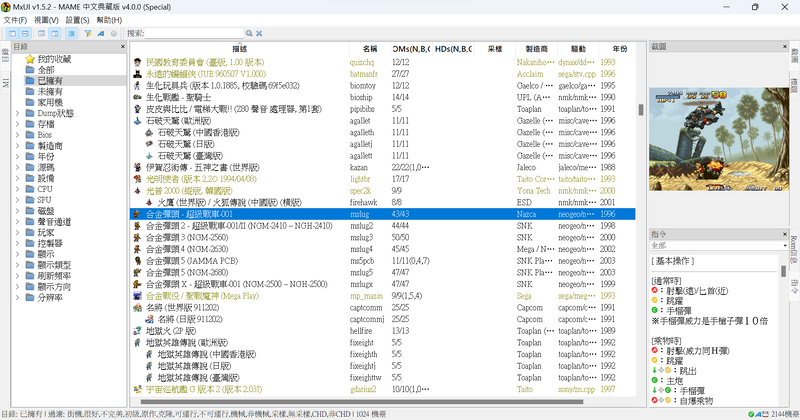The image size is (800, 420).
Task: Close the 截圖 screenshot panel
Action: (785, 46)
